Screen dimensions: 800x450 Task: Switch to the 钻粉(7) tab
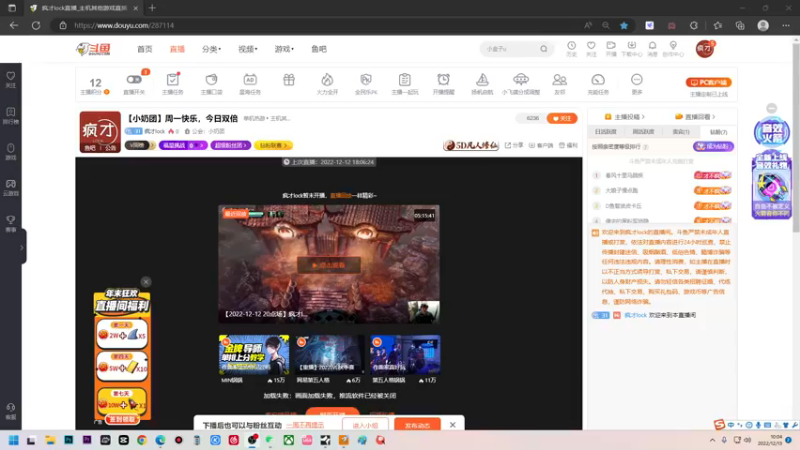718,132
